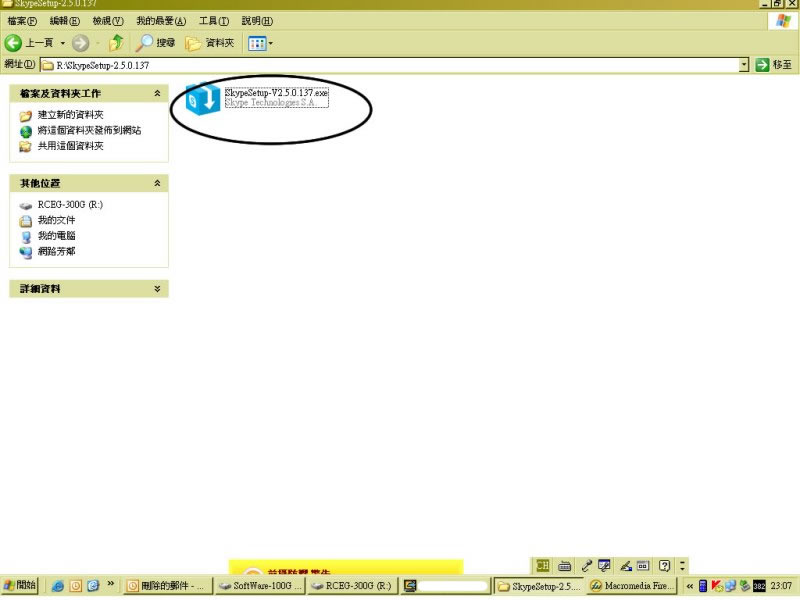Go back with the 上一頁 arrow icon
Image resolution: width=800 pixels, height=600 pixels.
[x=13, y=43]
